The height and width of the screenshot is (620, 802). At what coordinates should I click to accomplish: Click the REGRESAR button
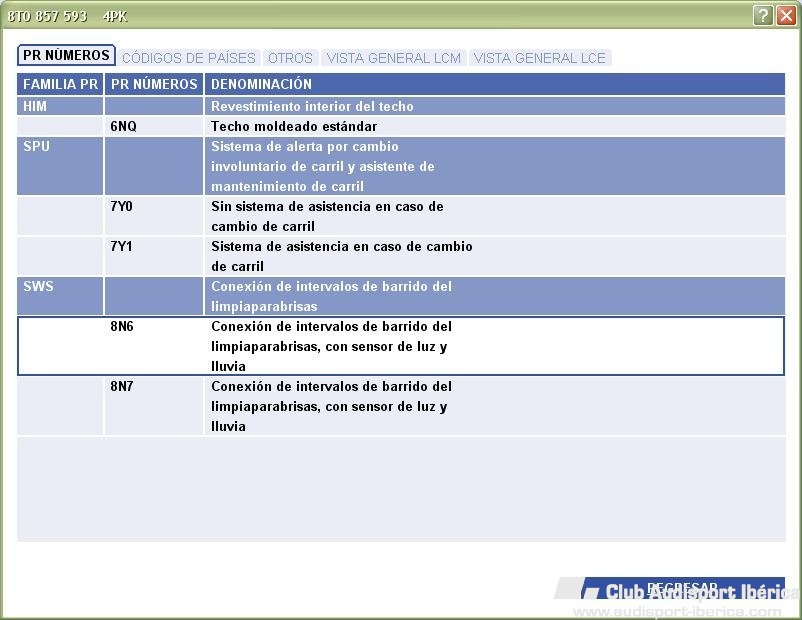click(683, 588)
